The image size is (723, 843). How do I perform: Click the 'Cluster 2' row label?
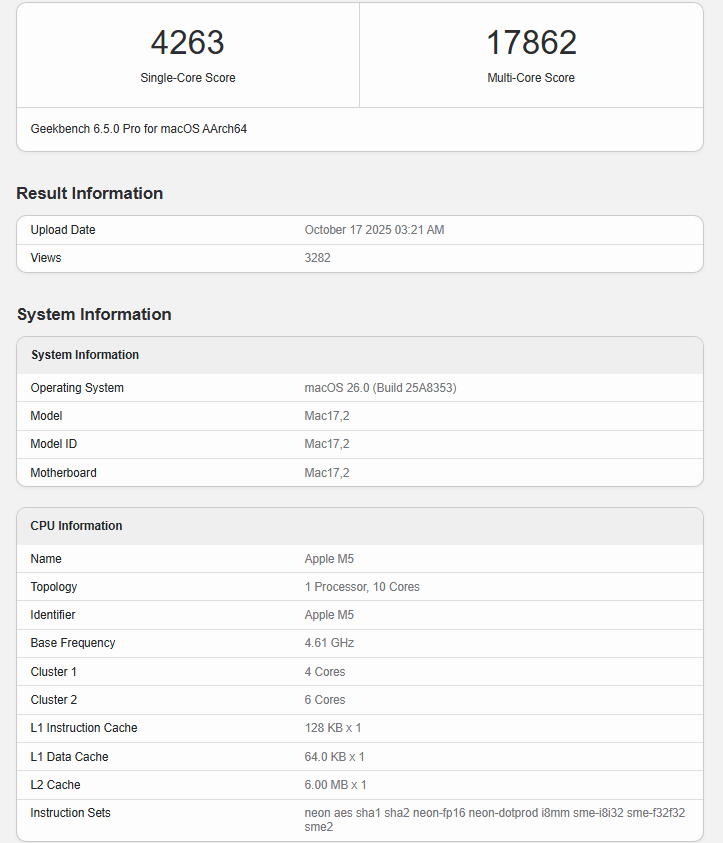[54, 700]
